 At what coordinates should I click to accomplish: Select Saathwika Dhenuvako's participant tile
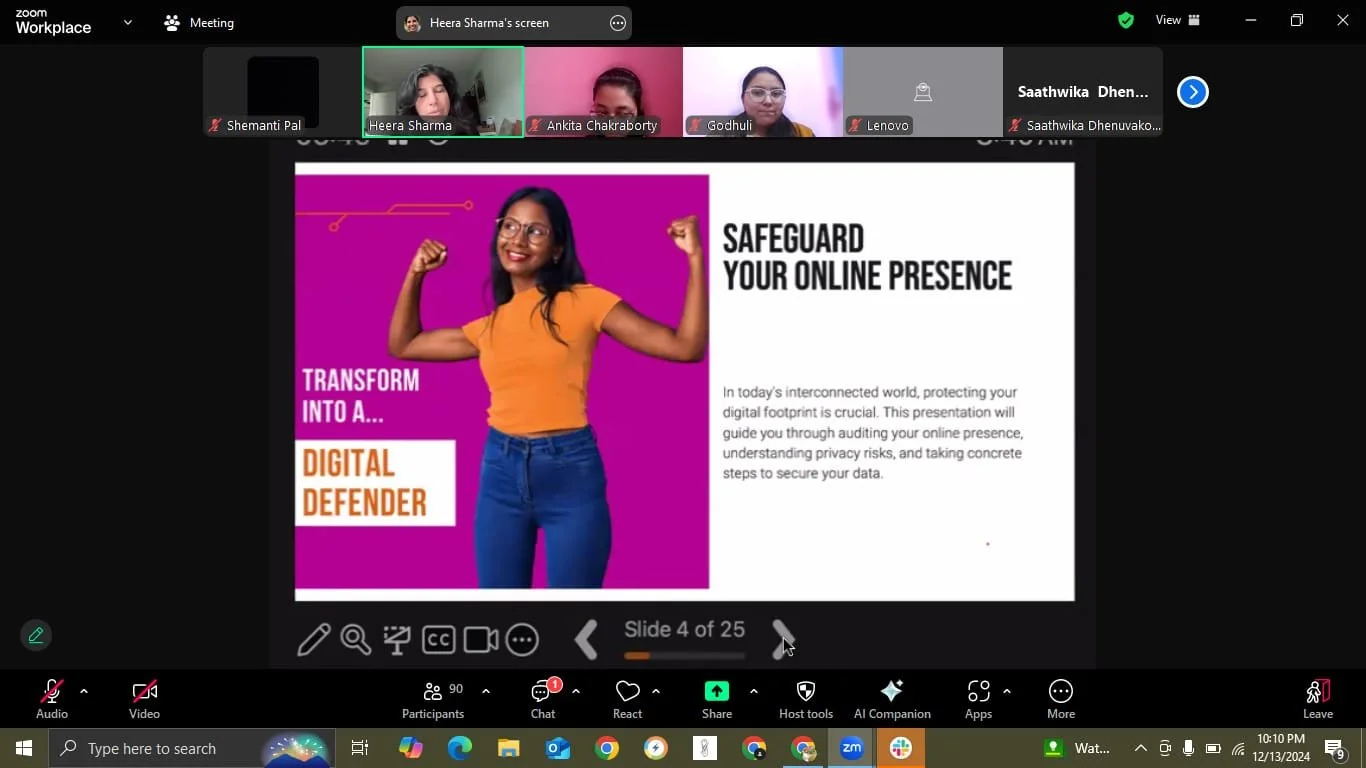(1083, 92)
